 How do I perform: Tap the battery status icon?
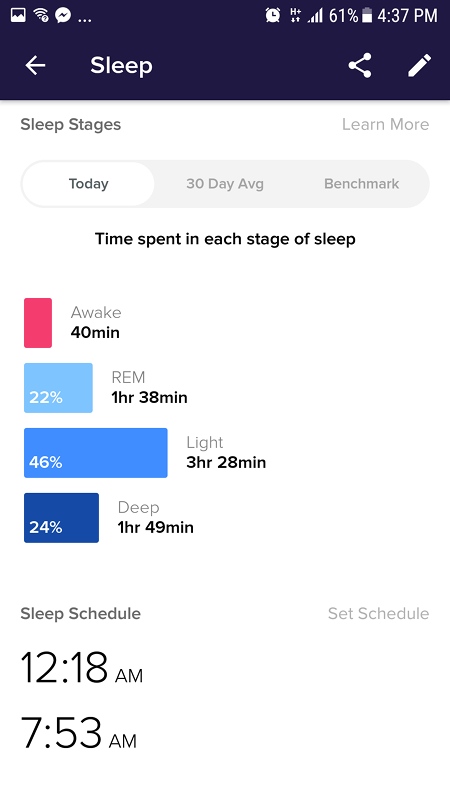pos(367,16)
